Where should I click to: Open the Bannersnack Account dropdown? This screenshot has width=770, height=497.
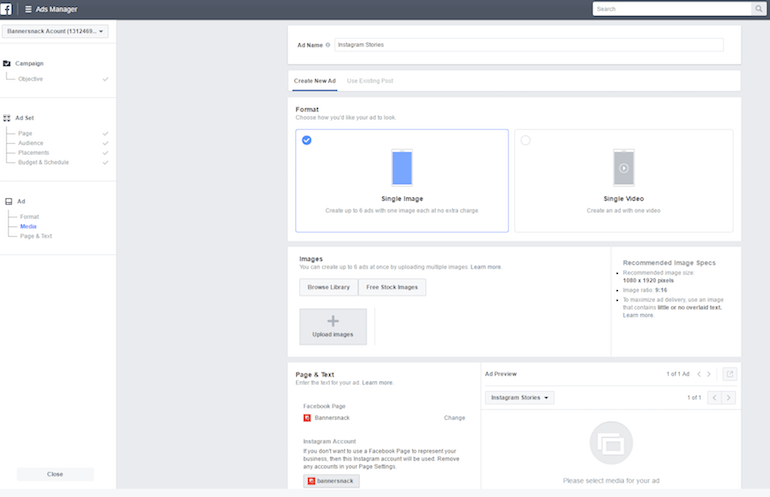click(55, 31)
